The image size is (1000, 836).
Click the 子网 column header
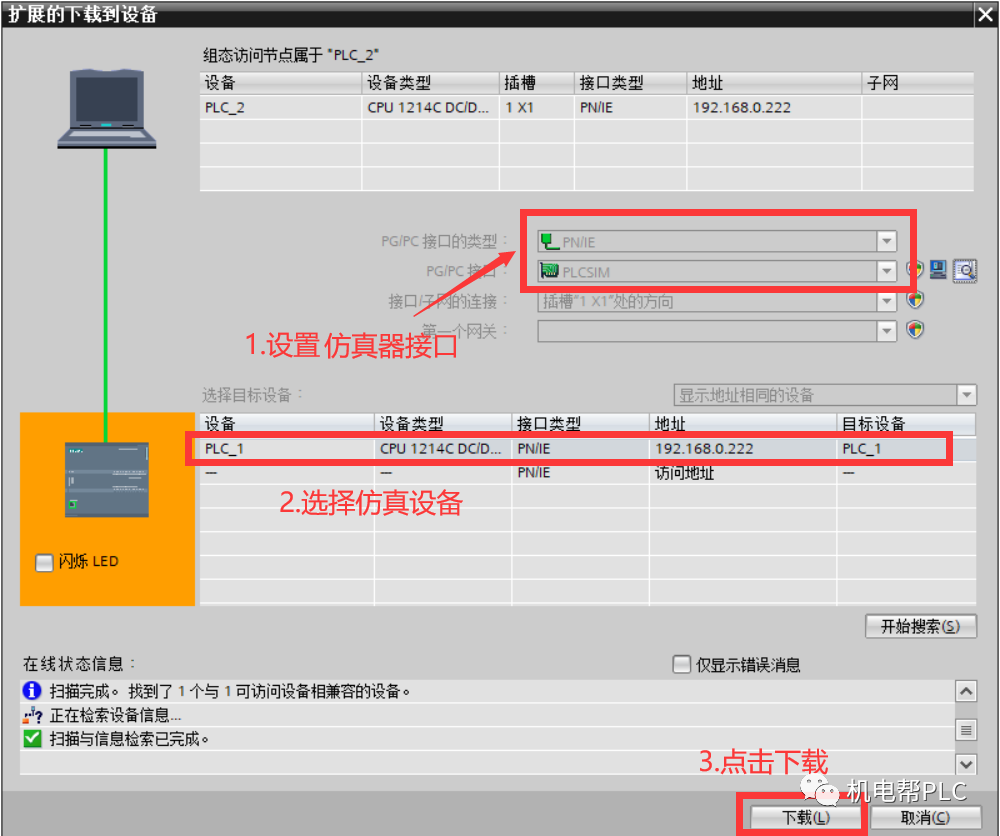click(x=918, y=83)
